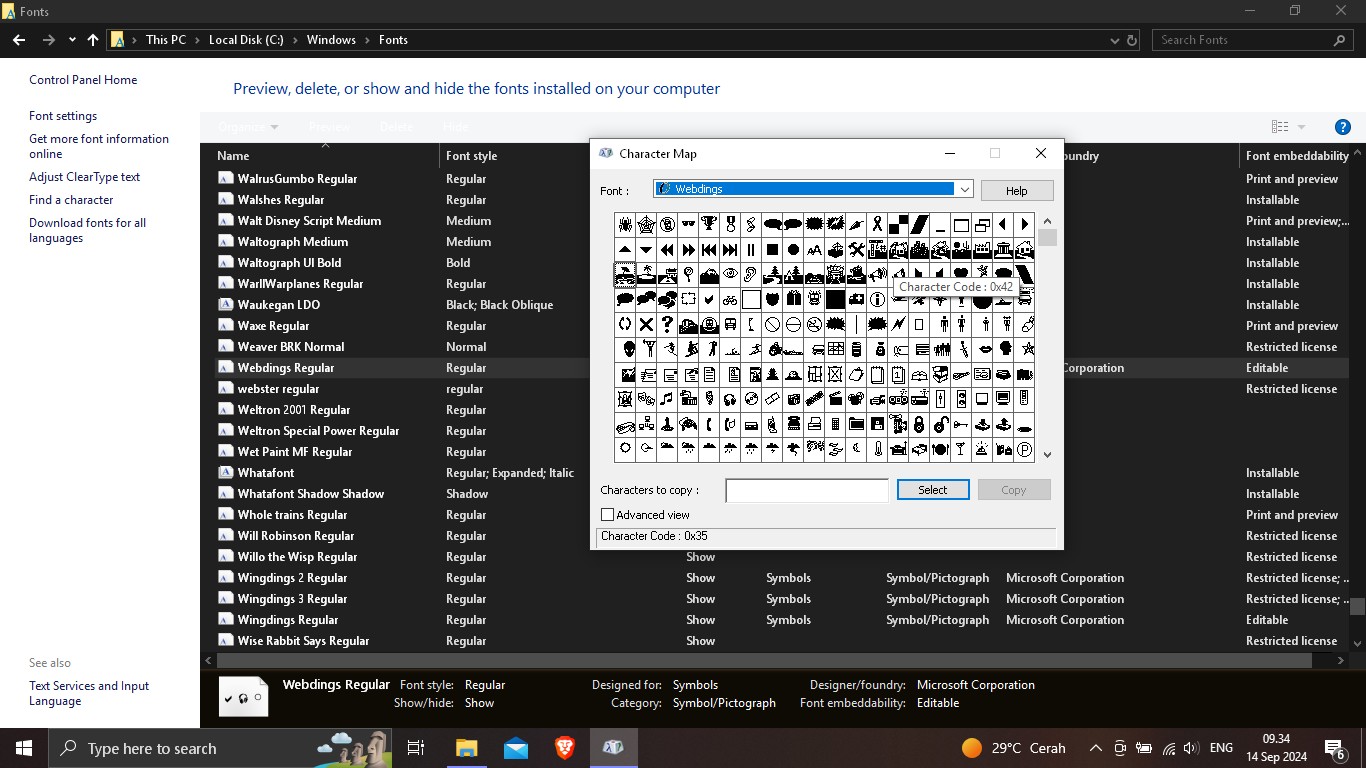Open the recent locations chevron
Image resolution: width=1366 pixels, height=768 pixels.
pos(72,40)
